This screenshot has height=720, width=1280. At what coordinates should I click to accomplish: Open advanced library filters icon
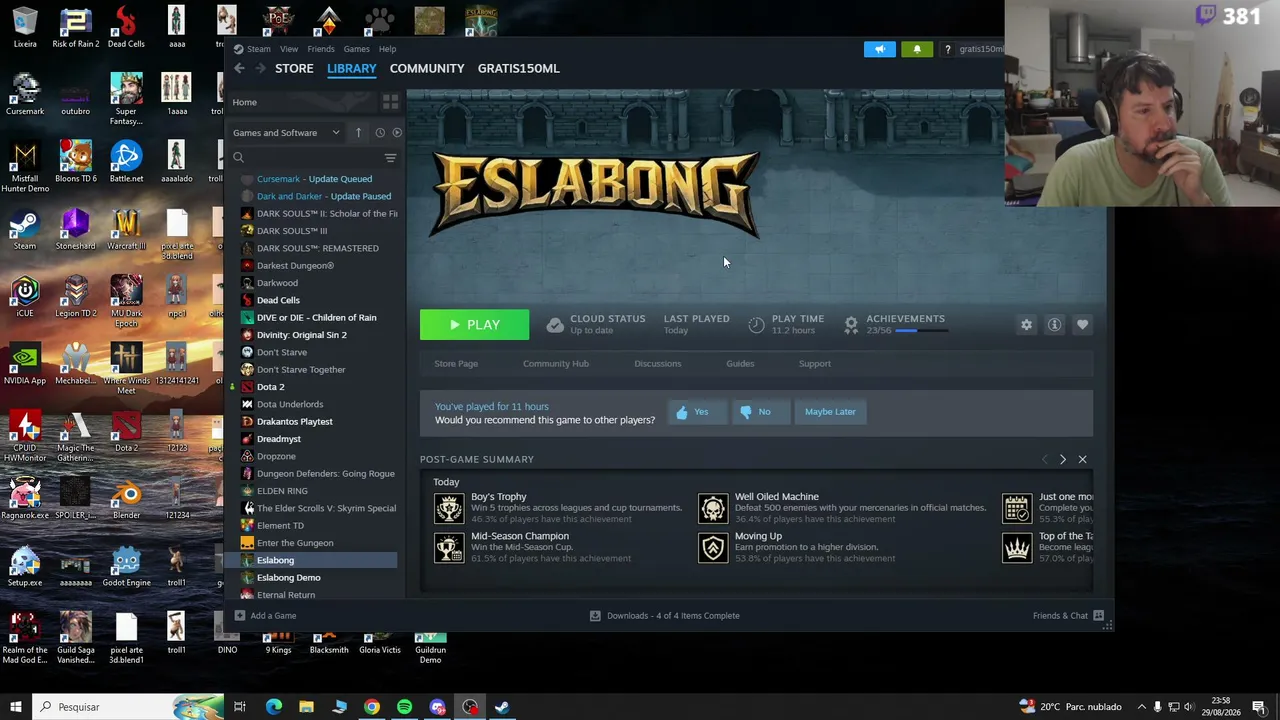click(x=390, y=158)
